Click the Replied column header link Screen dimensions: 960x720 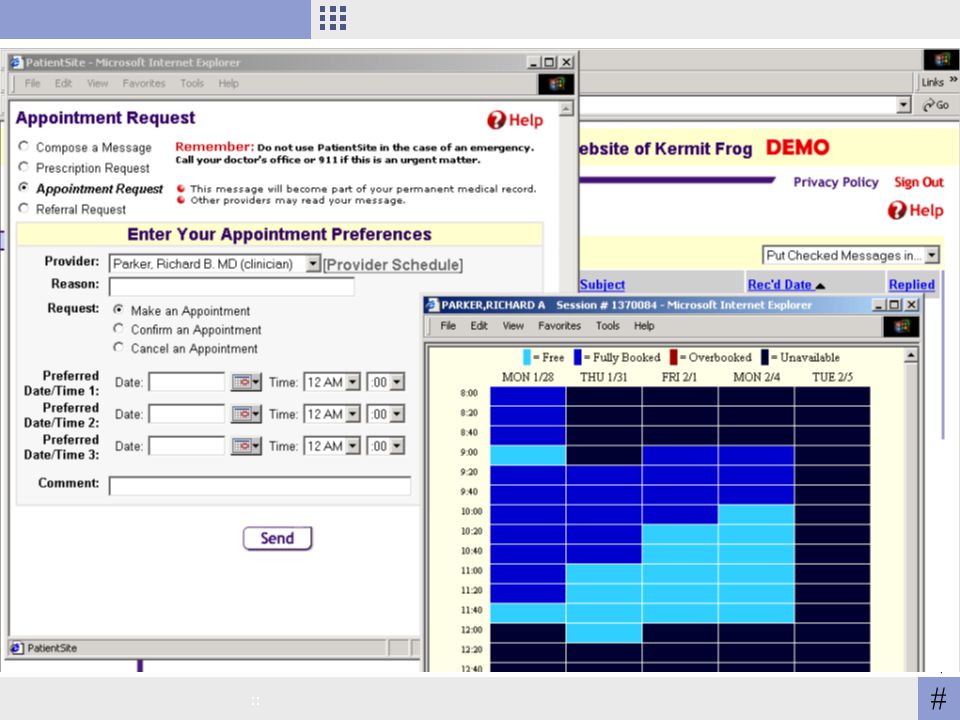[912, 285]
